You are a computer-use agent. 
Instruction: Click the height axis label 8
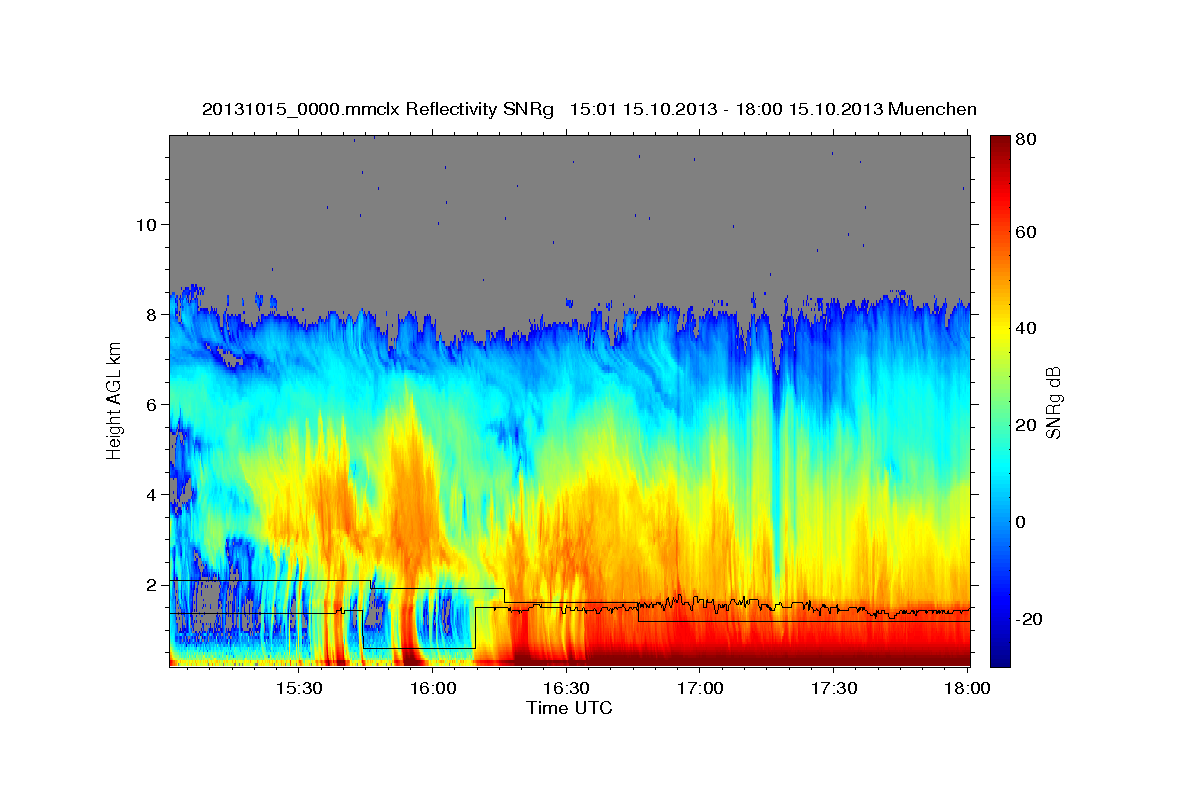coord(150,314)
